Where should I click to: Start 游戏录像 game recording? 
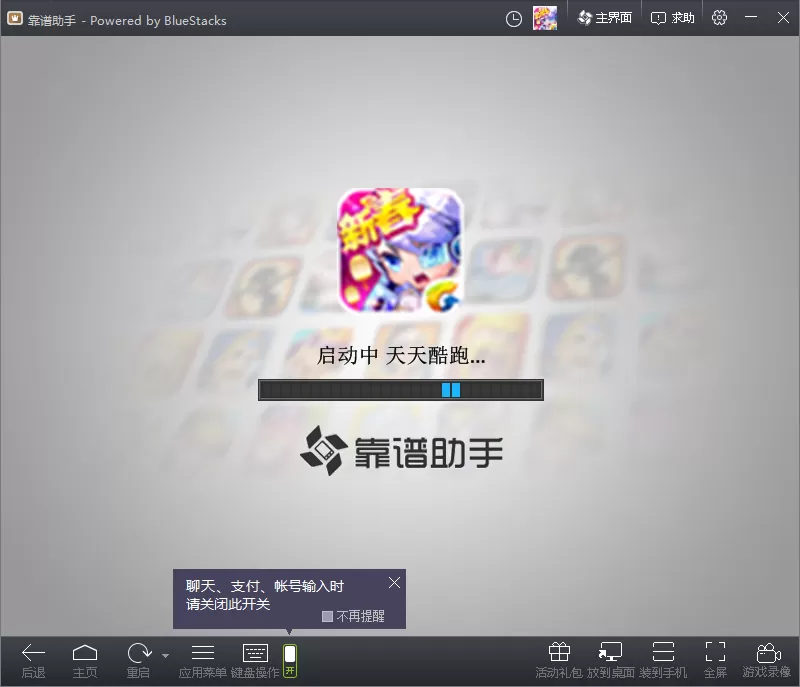pyautogui.click(x=767, y=660)
